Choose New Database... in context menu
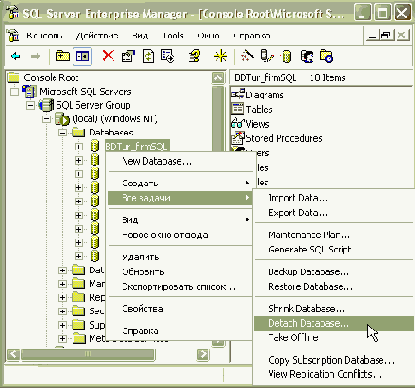This screenshot has width=415, height=388. pyautogui.click(x=180, y=161)
